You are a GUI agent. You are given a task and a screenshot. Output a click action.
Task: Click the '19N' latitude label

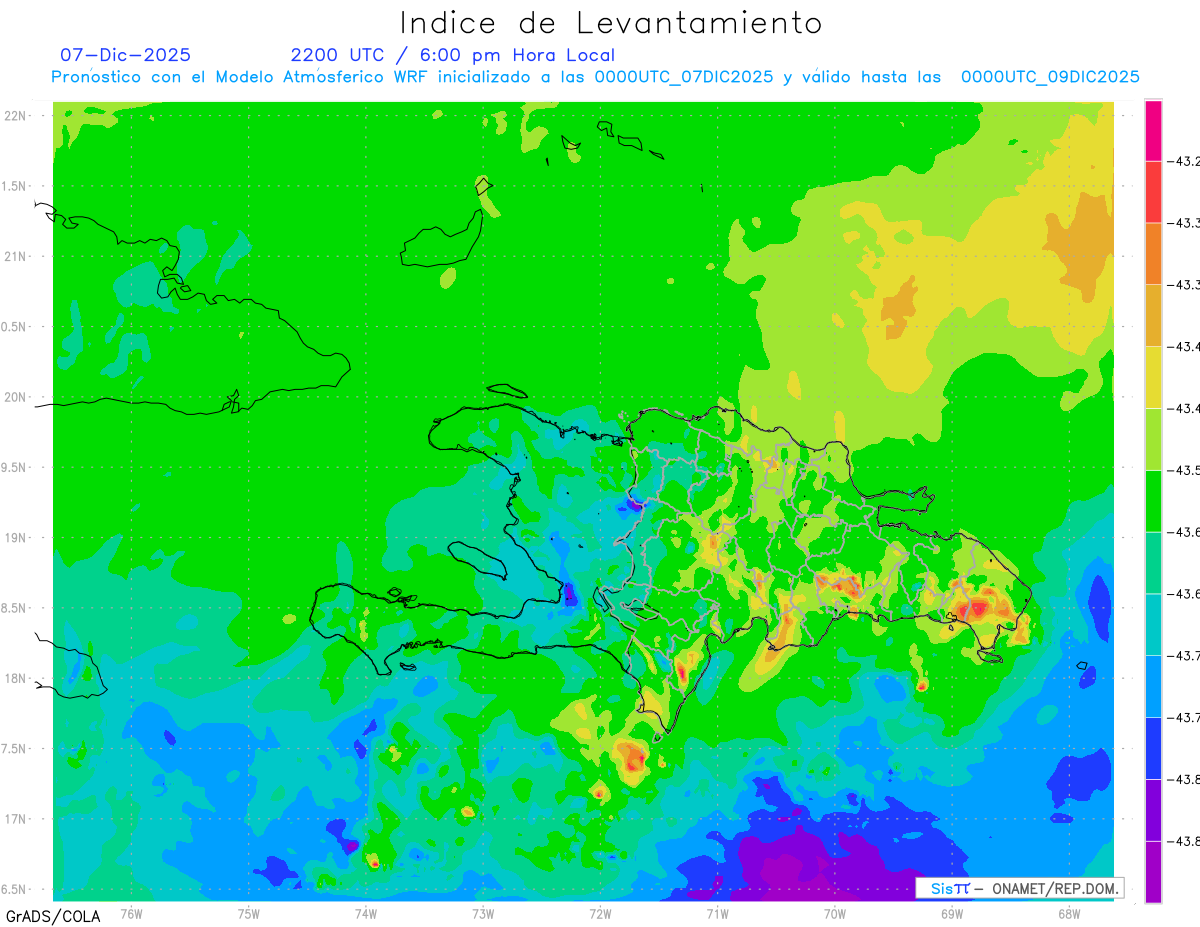pos(17,538)
